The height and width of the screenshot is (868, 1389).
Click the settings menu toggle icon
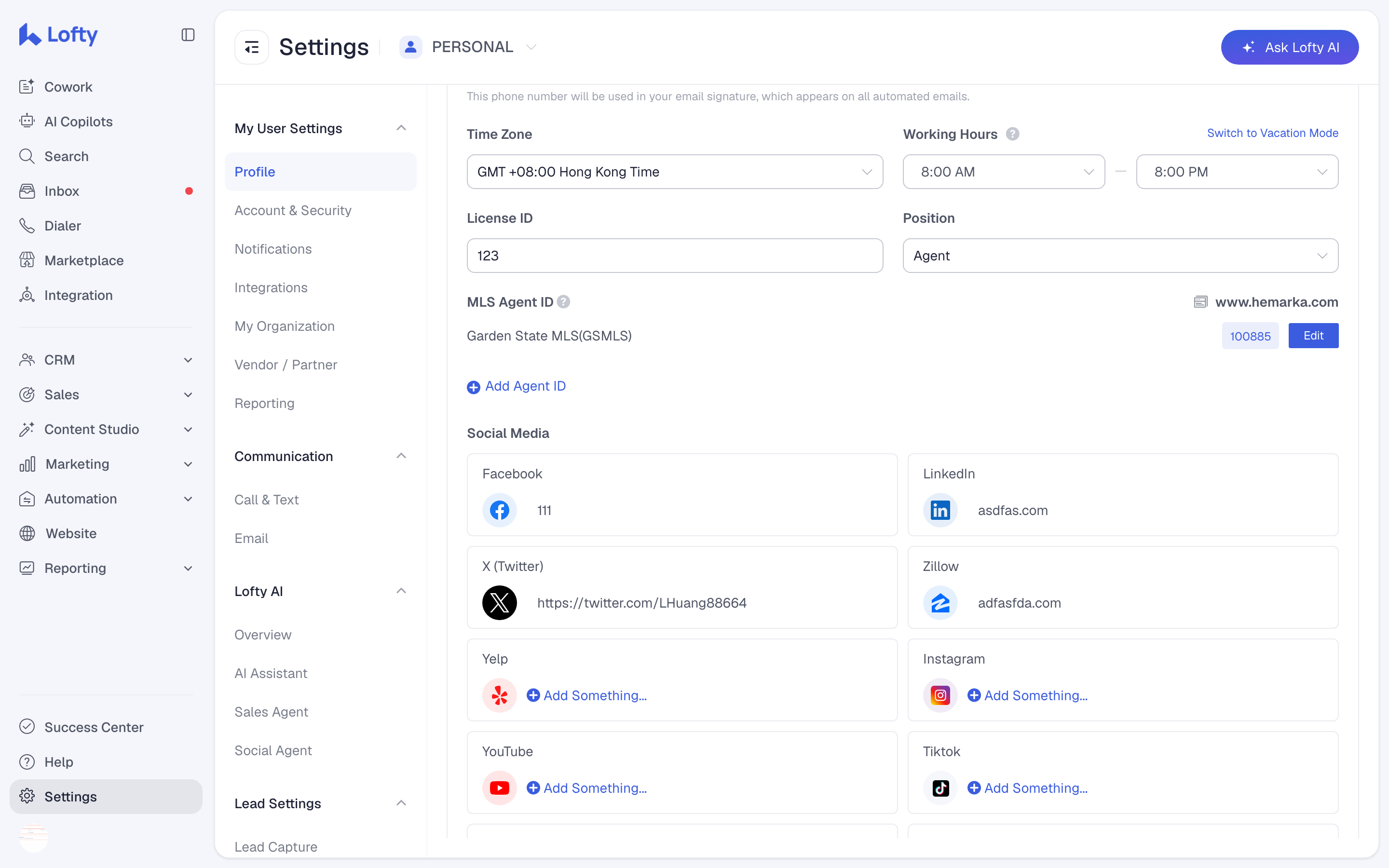click(x=251, y=47)
